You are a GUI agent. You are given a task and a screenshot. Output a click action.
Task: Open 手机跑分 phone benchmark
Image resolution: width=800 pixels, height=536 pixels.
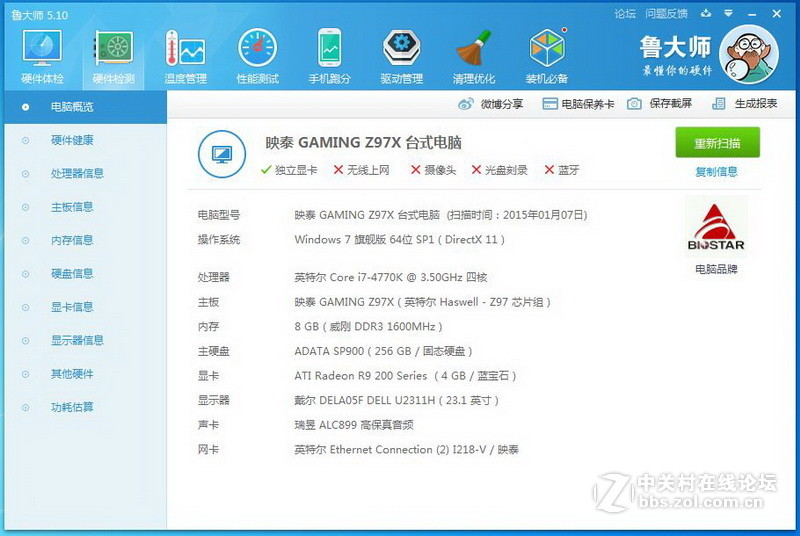coord(330,57)
